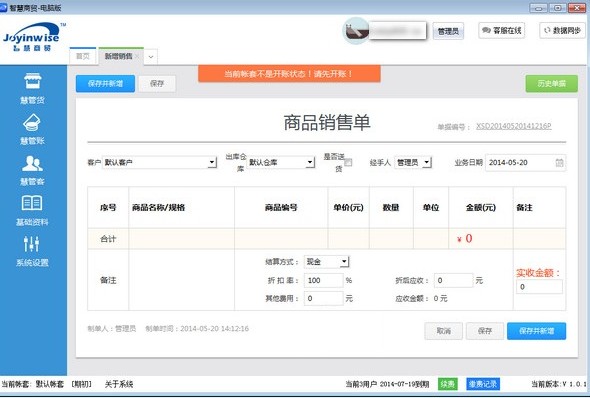Screen dimensions: 590x398
Task: Click the orange 当前帐套不是开账状态 notice
Action: tap(289, 74)
